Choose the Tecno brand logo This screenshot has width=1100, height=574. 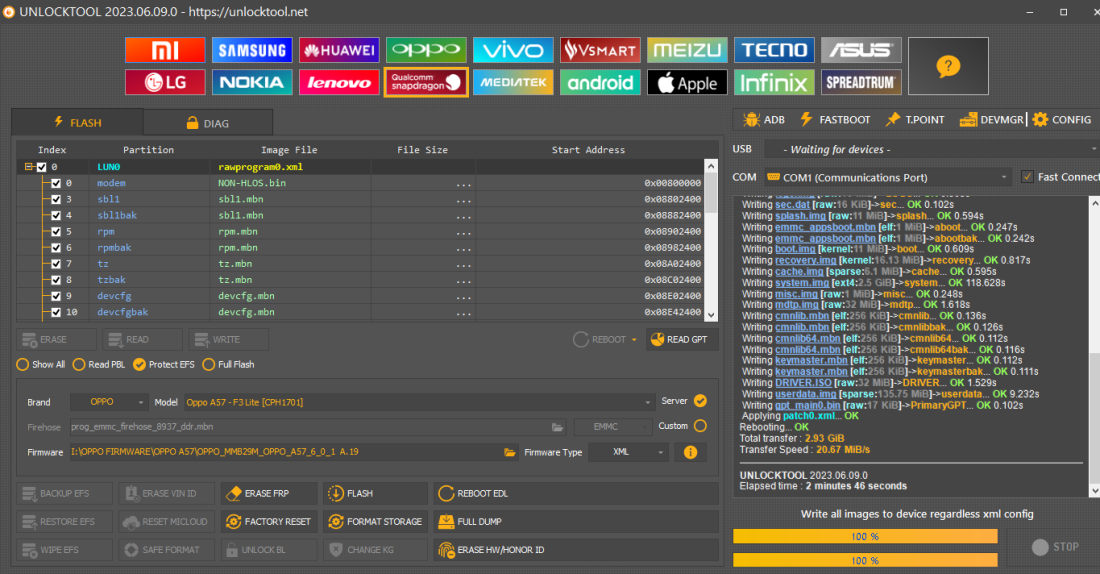(x=774, y=50)
